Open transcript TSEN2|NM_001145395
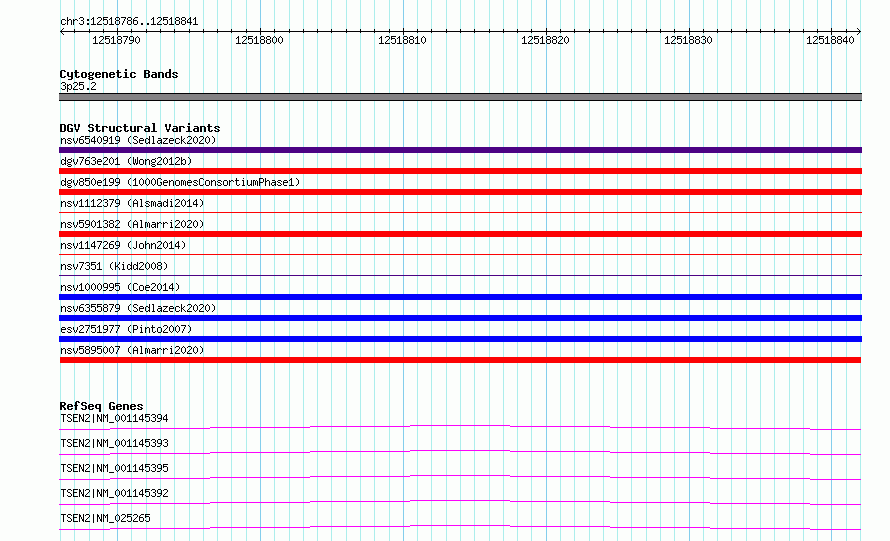This screenshot has height=541, width=890. 114,468
